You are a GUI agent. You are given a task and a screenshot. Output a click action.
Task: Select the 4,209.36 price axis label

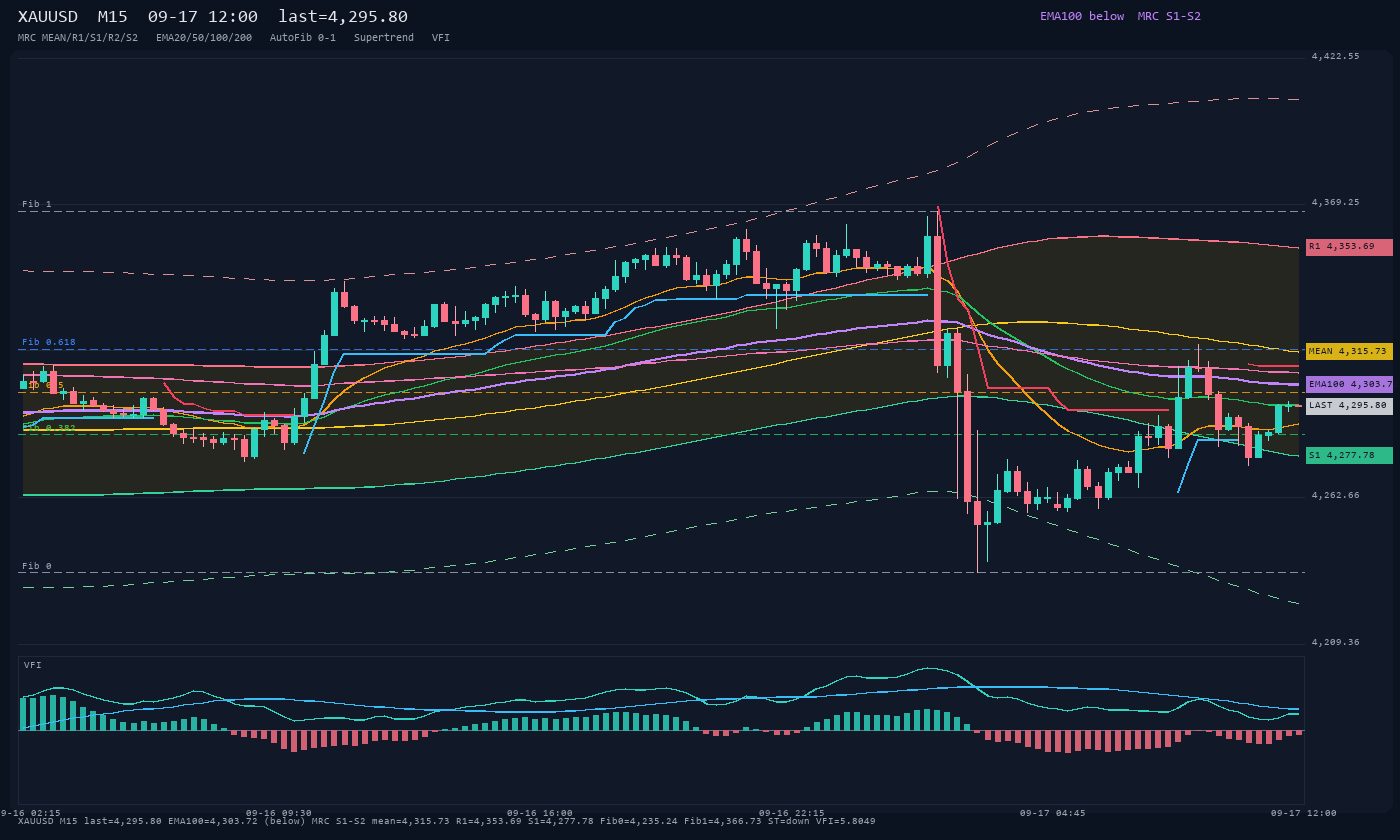point(1336,643)
